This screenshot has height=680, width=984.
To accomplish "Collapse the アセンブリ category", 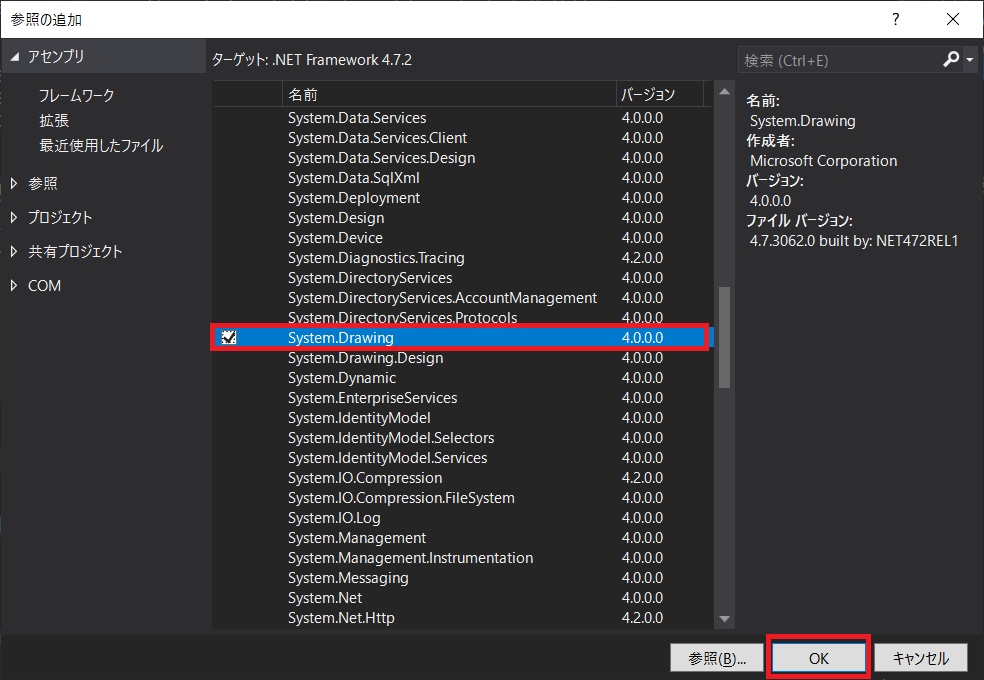I will [14, 57].
